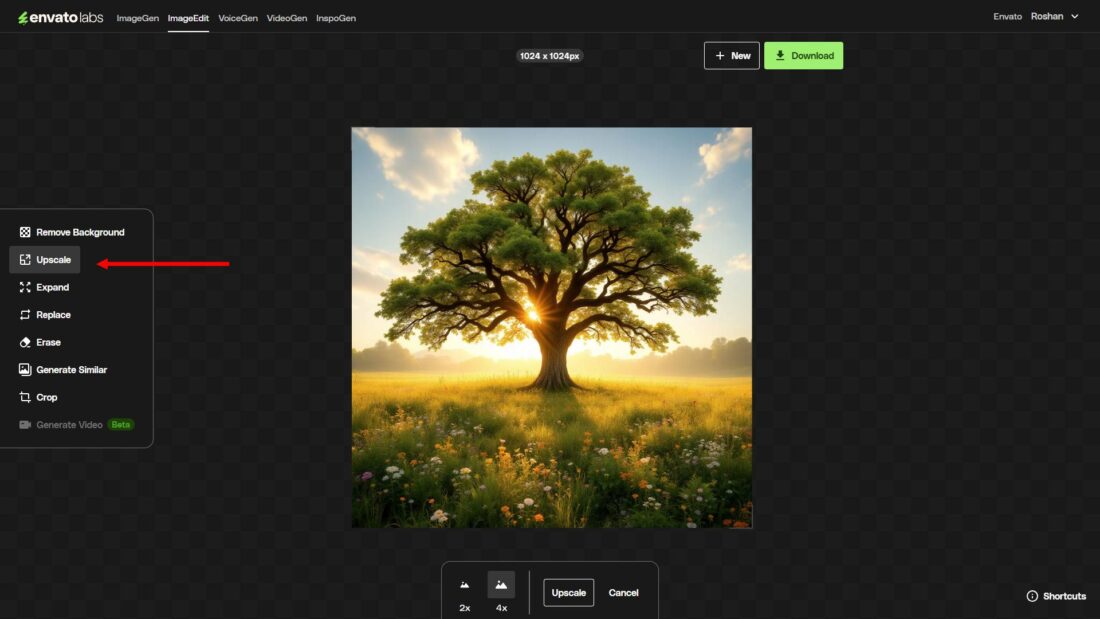Click the Envato Labs logo
Screen dimensions: 1100x619
pos(59,17)
